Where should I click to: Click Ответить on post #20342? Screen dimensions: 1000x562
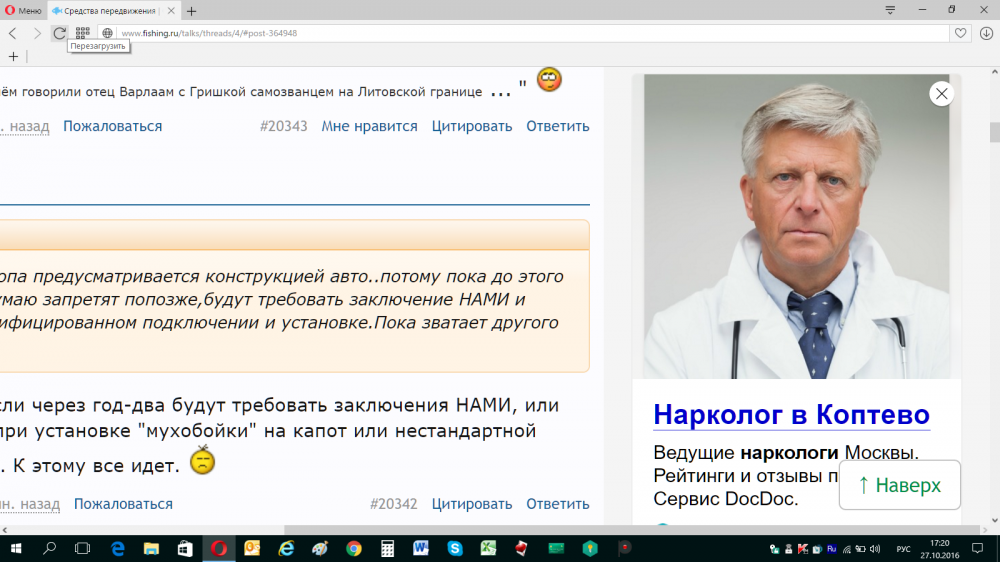[557, 504]
